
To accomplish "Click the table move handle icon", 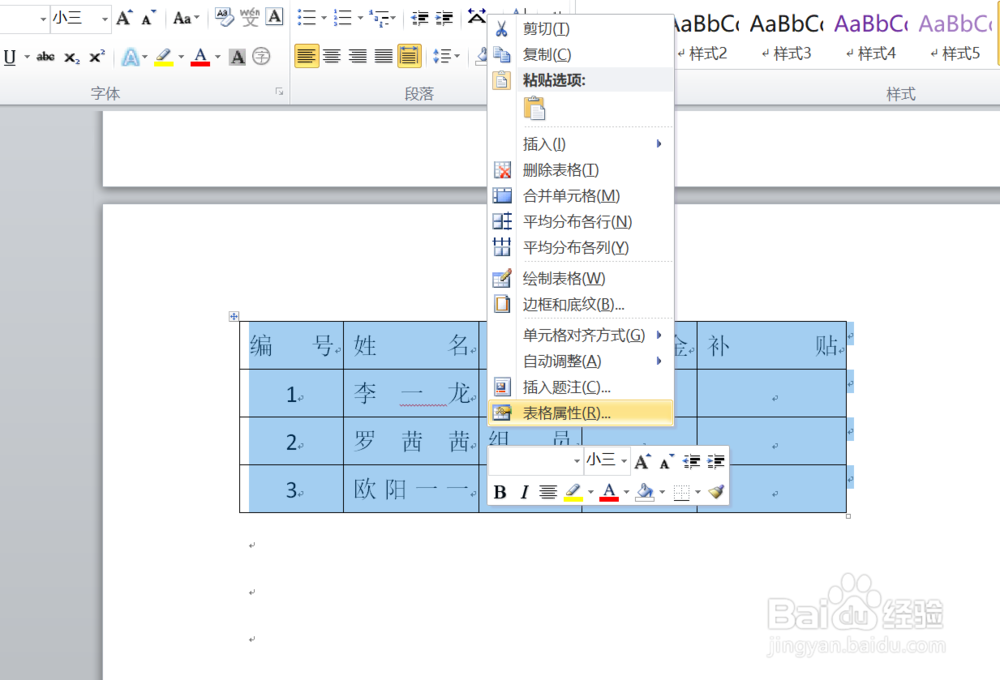I will (234, 316).
